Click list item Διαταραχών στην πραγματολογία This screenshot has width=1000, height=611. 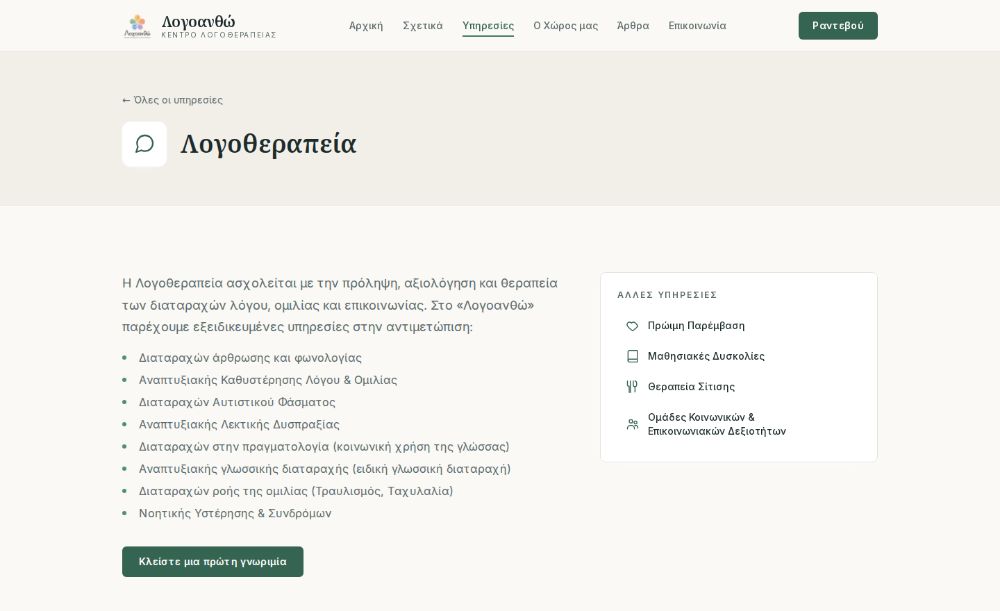tap(324, 447)
